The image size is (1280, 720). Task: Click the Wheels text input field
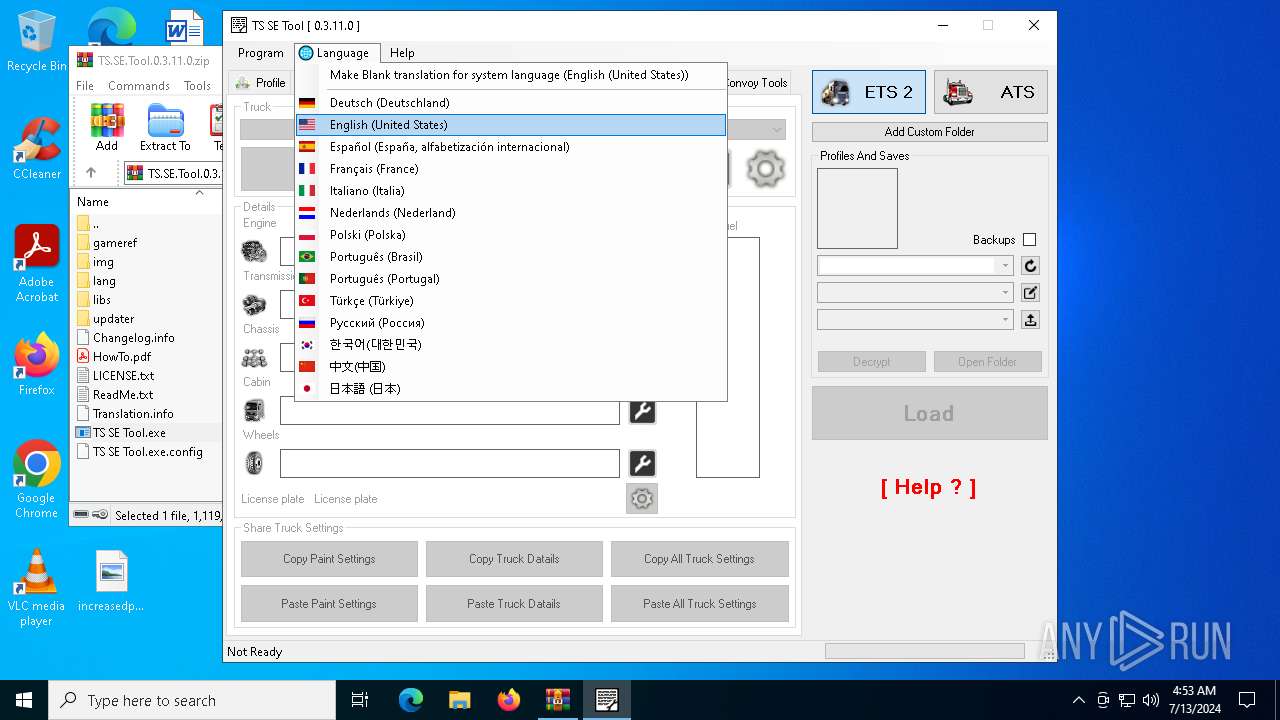click(x=450, y=463)
